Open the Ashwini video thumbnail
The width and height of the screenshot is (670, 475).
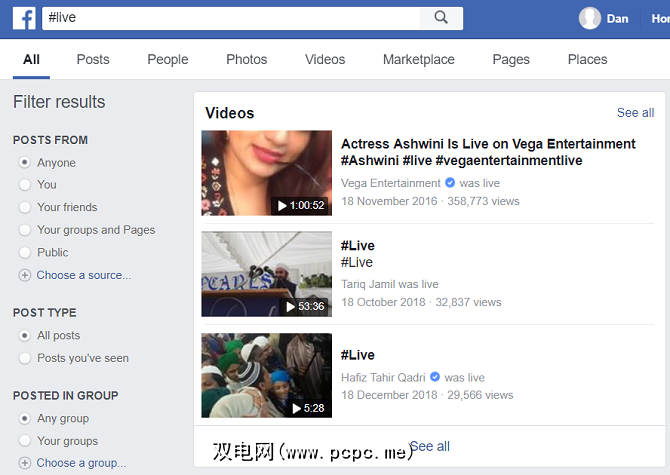click(x=267, y=173)
